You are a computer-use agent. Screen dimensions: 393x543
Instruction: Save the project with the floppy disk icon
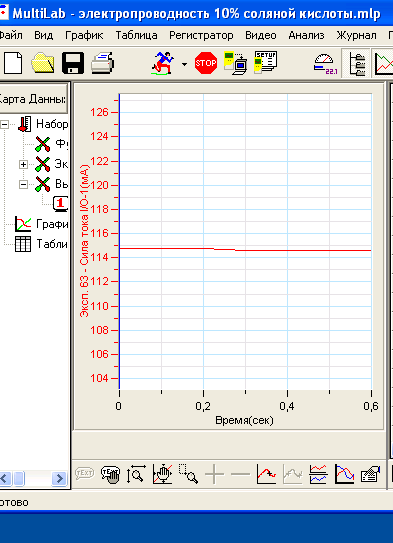(73, 63)
